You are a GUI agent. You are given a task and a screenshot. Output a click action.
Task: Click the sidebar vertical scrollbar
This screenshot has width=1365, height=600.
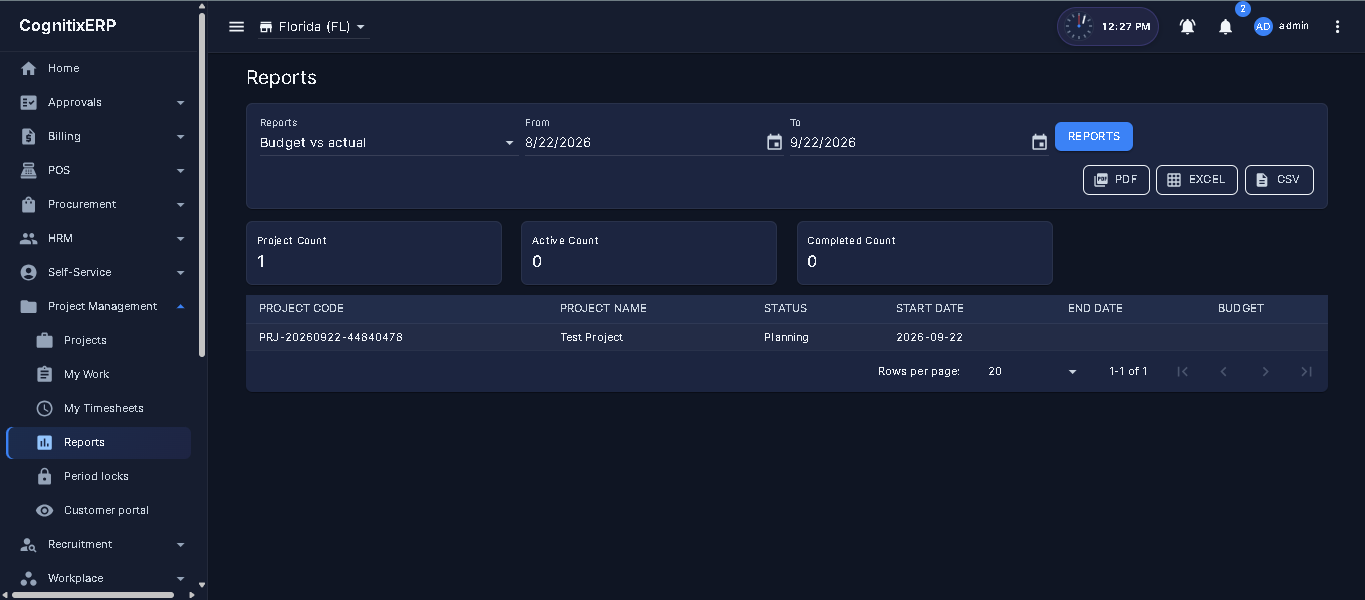[202, 185]
